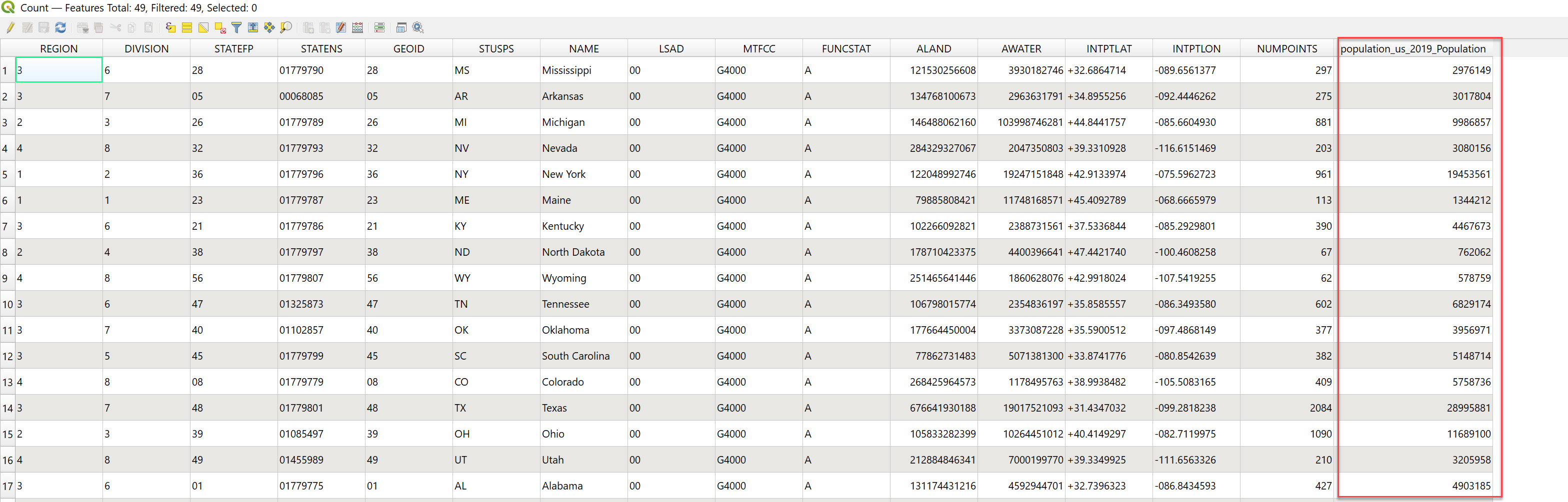Click the select all features icon
Viewport: 1568px width, 502px height.
pyautogui.click(x=187, y=27)
